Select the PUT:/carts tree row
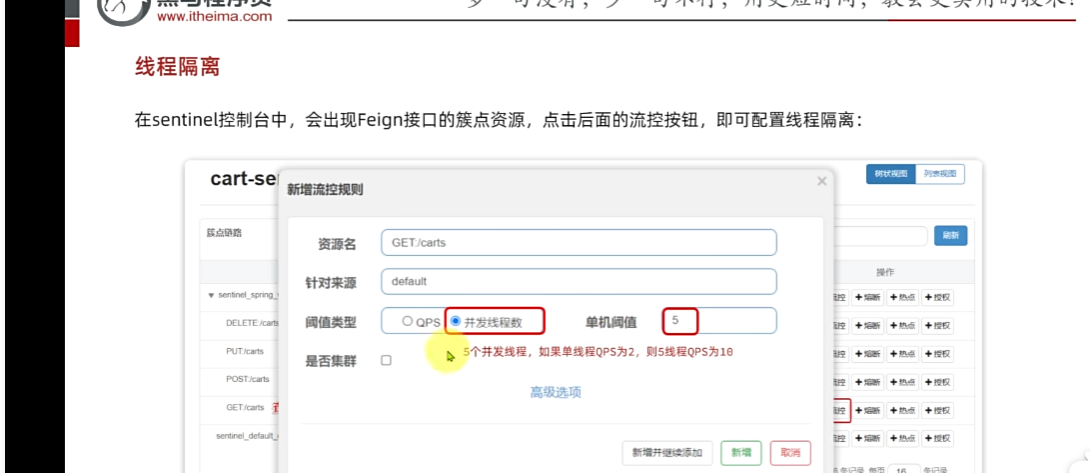The image size is (1090, 473). (245, 351)
